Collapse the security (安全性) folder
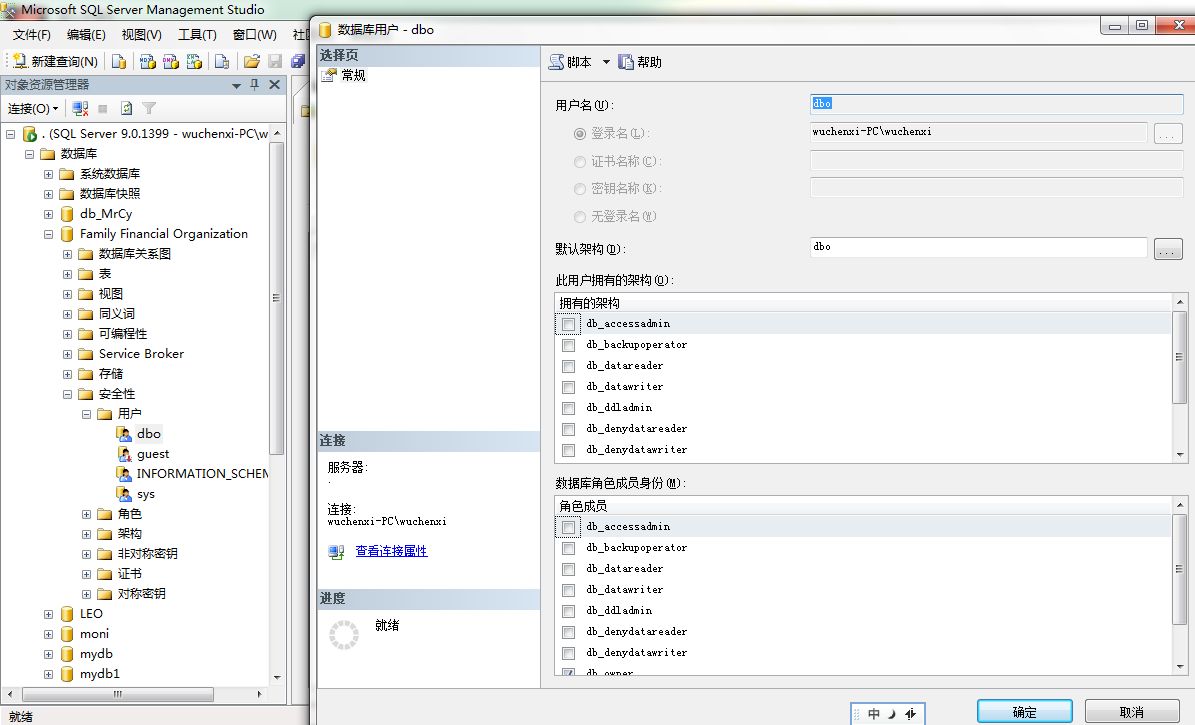1195x725 pixels. click(67, 394)
